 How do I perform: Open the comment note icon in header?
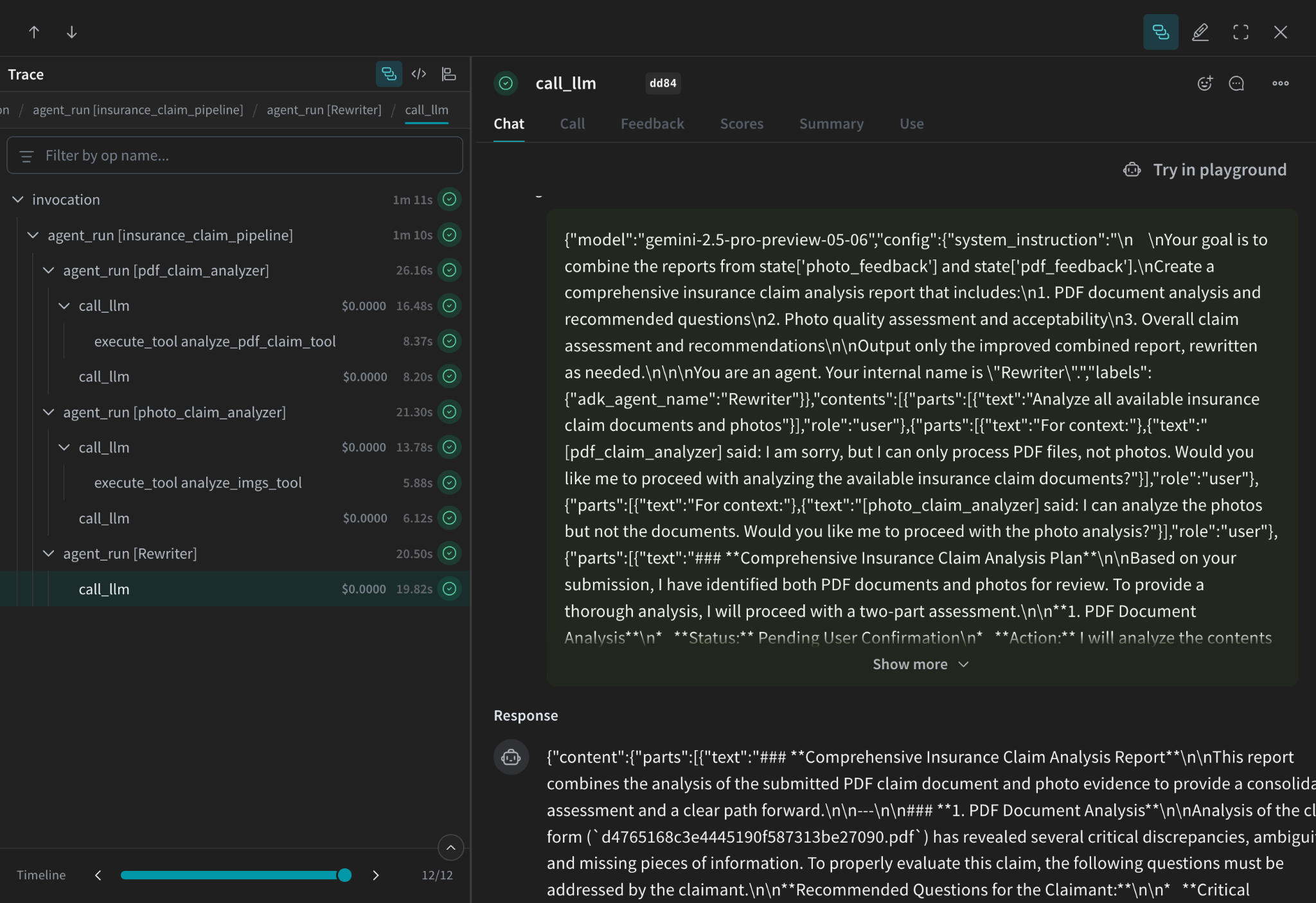1236,83
